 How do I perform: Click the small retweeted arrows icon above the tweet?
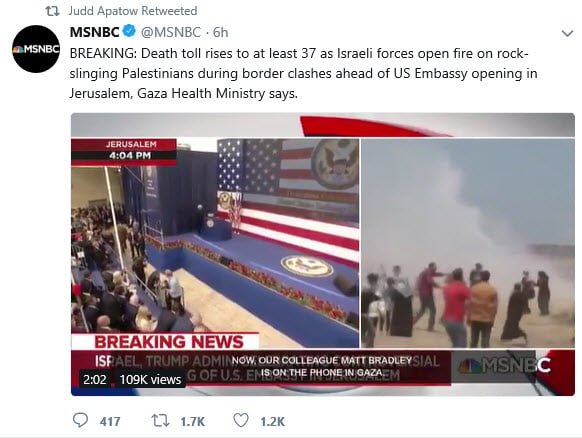coord(52,11)
